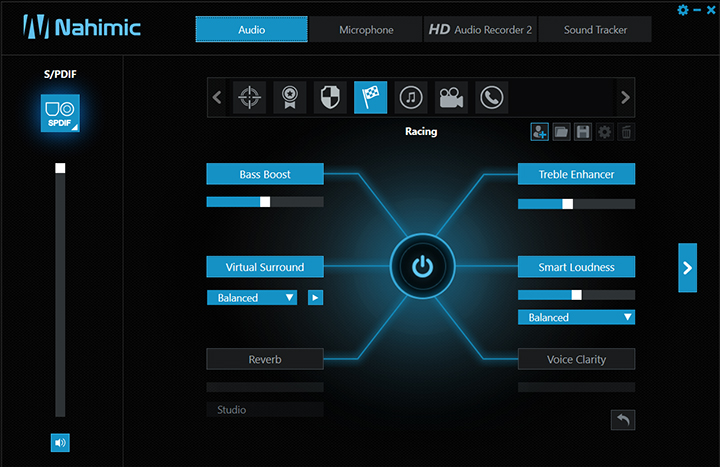Toggle Virtual Surround effect

pos(265,267)
